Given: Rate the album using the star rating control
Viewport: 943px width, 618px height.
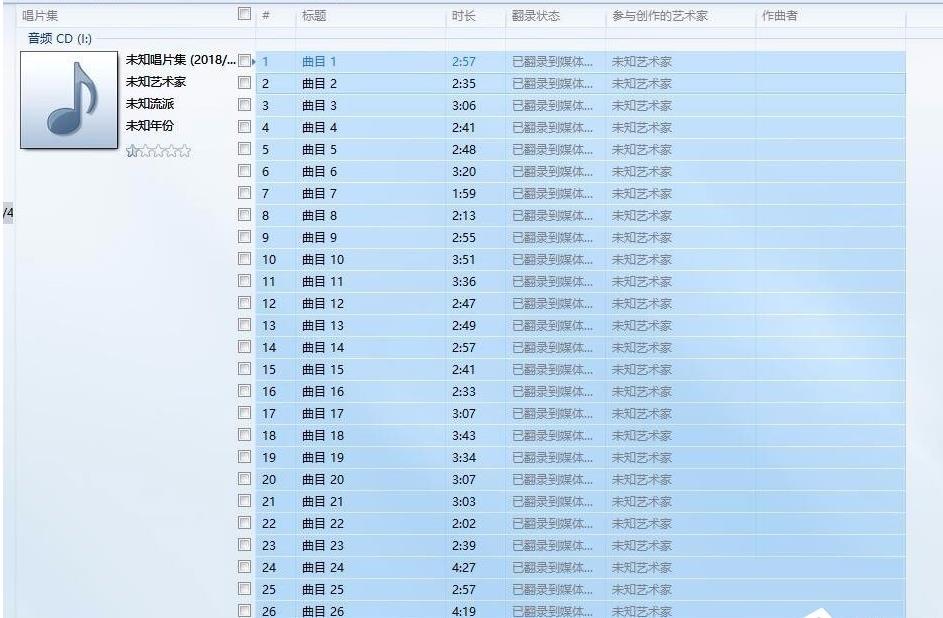Looking at the screenshot, I should pyautogui.click(x=157, y=151).
